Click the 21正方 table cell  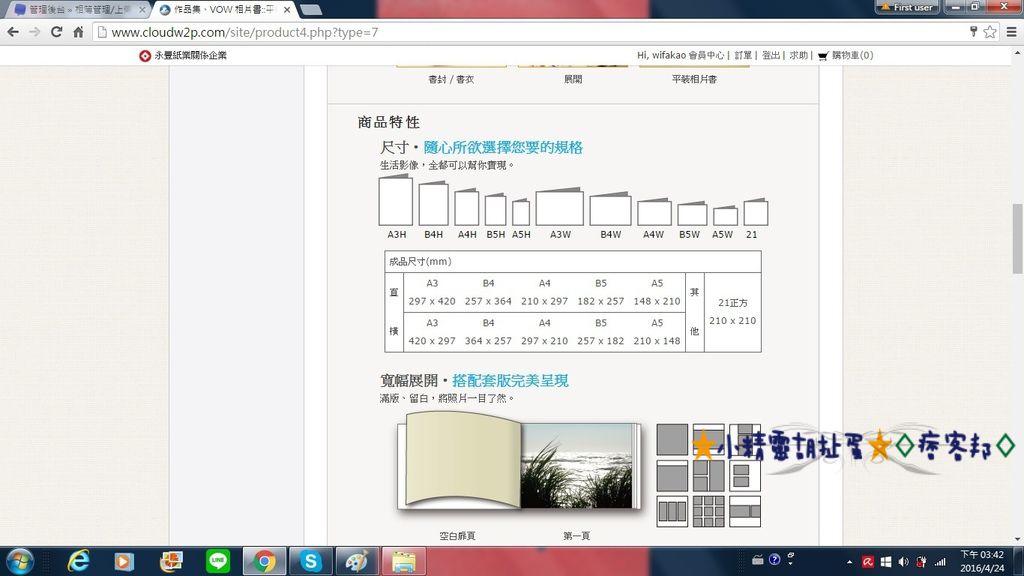(733, 303)
